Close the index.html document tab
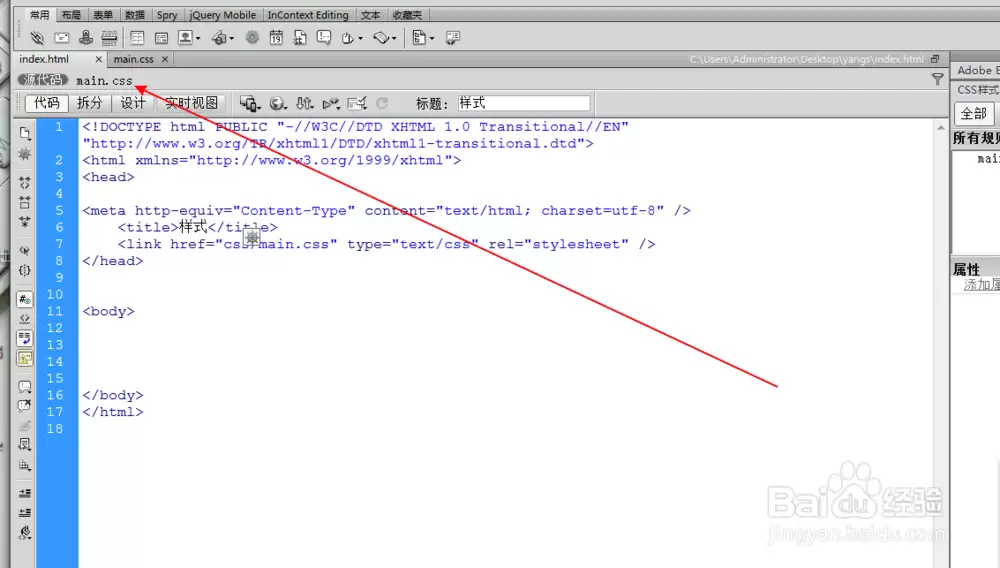 coord(98,59)
